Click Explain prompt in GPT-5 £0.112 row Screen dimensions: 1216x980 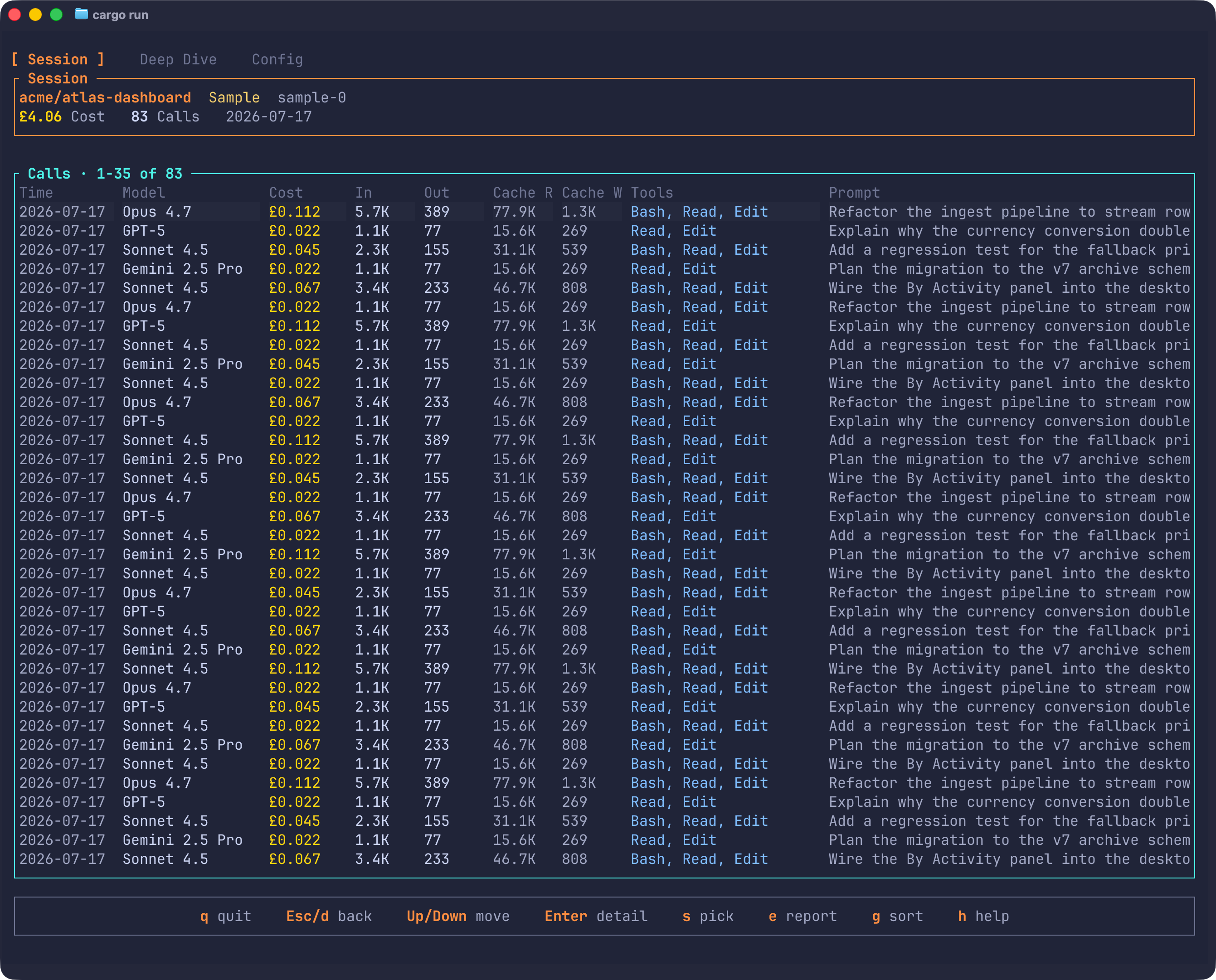click(1009, 326)
